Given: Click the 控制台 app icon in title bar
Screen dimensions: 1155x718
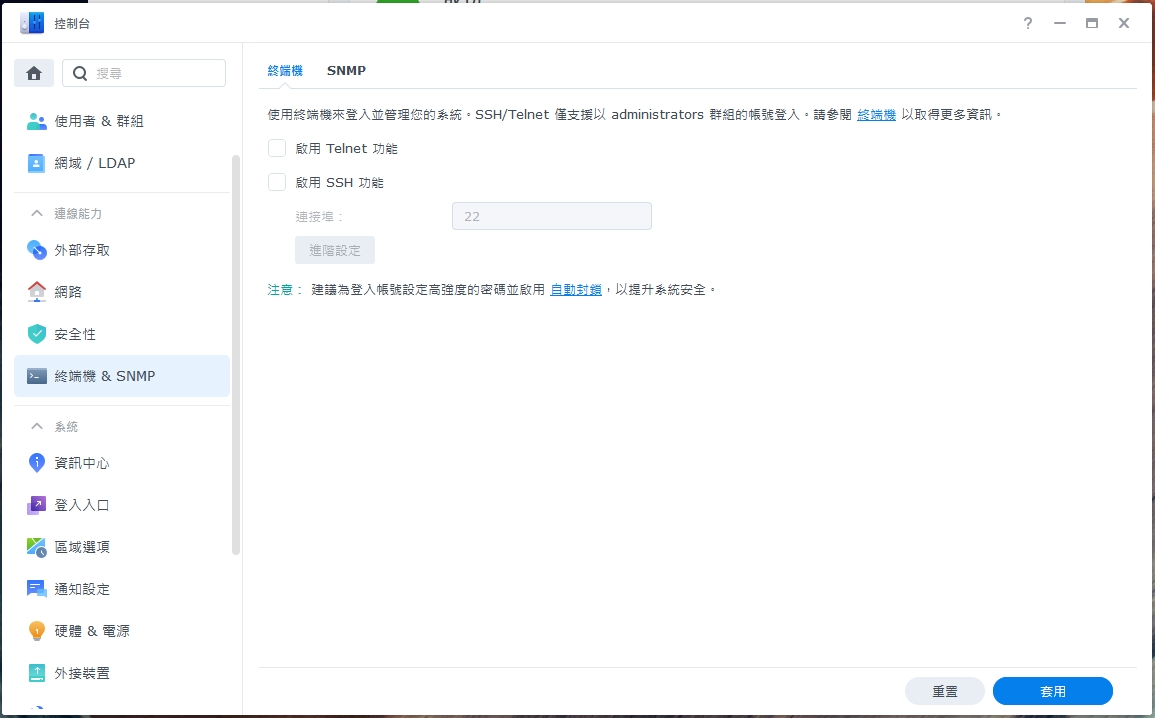Looking at the screenshot, I should point(32,23).
